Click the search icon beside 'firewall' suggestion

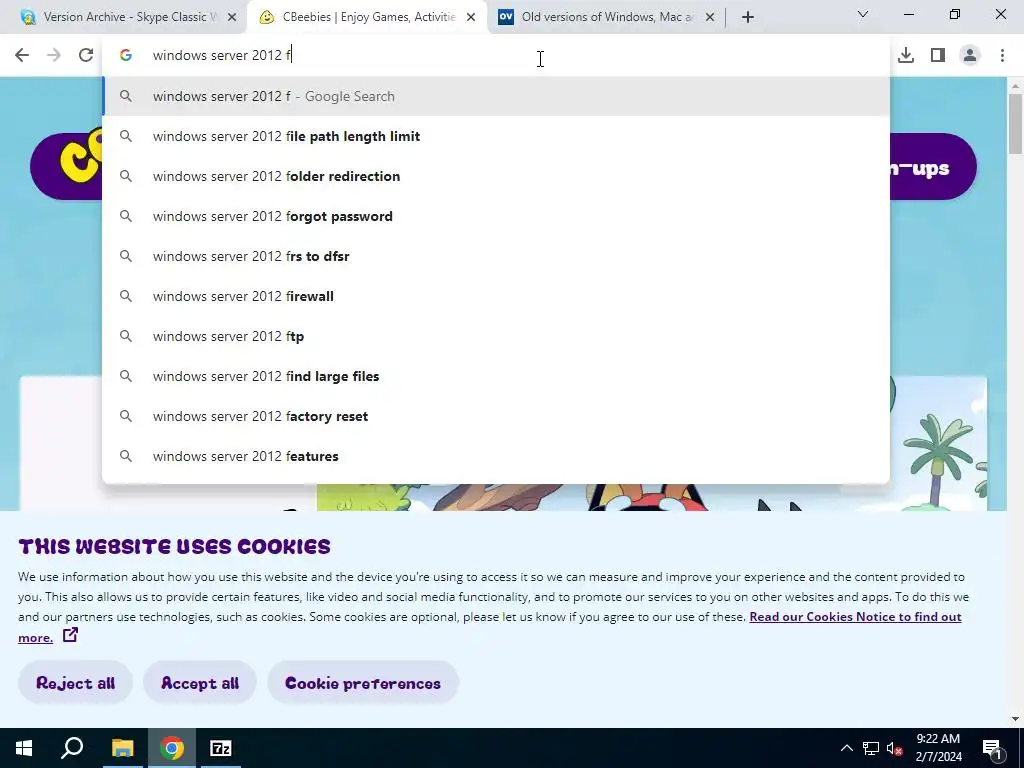coord(126,296)
